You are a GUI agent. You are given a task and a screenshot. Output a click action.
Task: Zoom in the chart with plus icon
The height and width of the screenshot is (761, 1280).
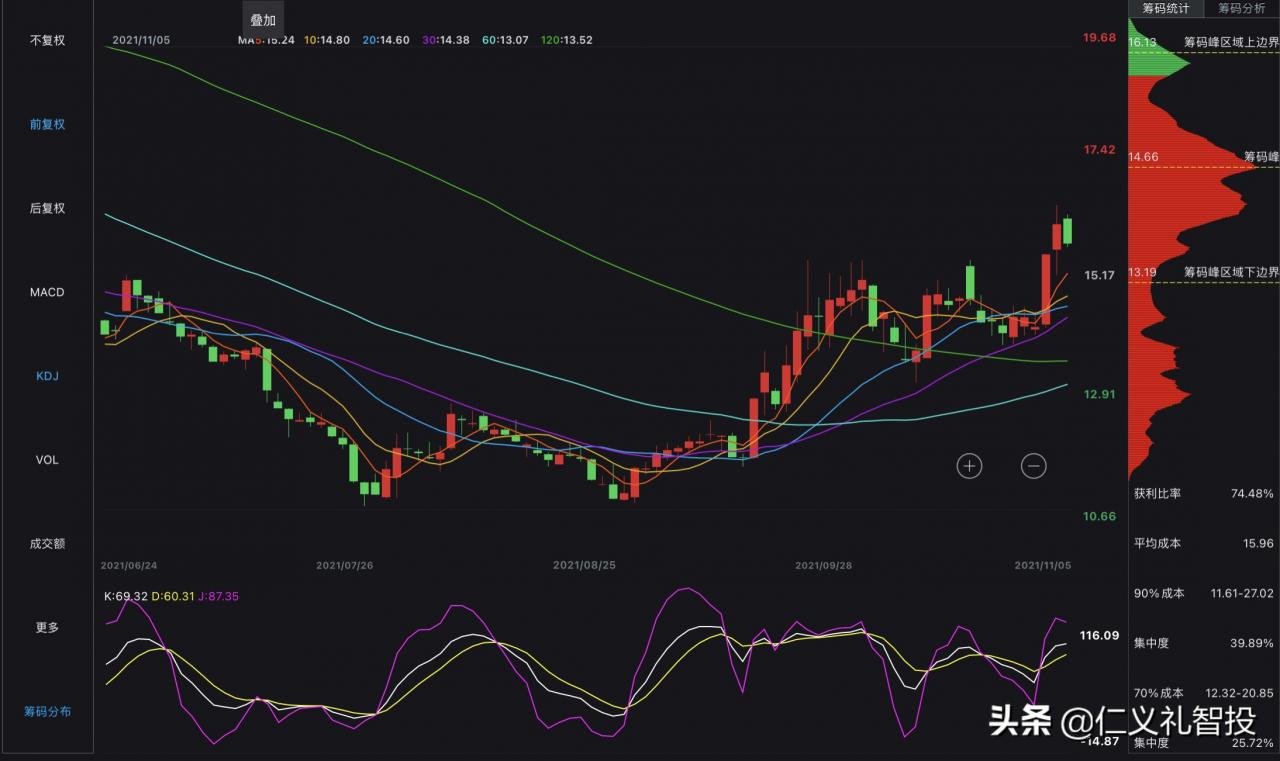click(x=969, y=465)
